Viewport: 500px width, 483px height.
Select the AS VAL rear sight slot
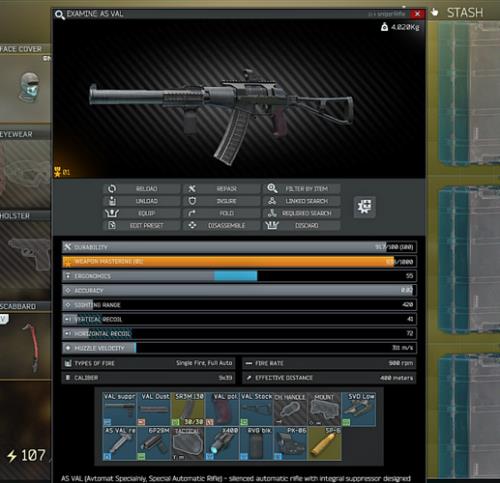click(x=119, y=444)
